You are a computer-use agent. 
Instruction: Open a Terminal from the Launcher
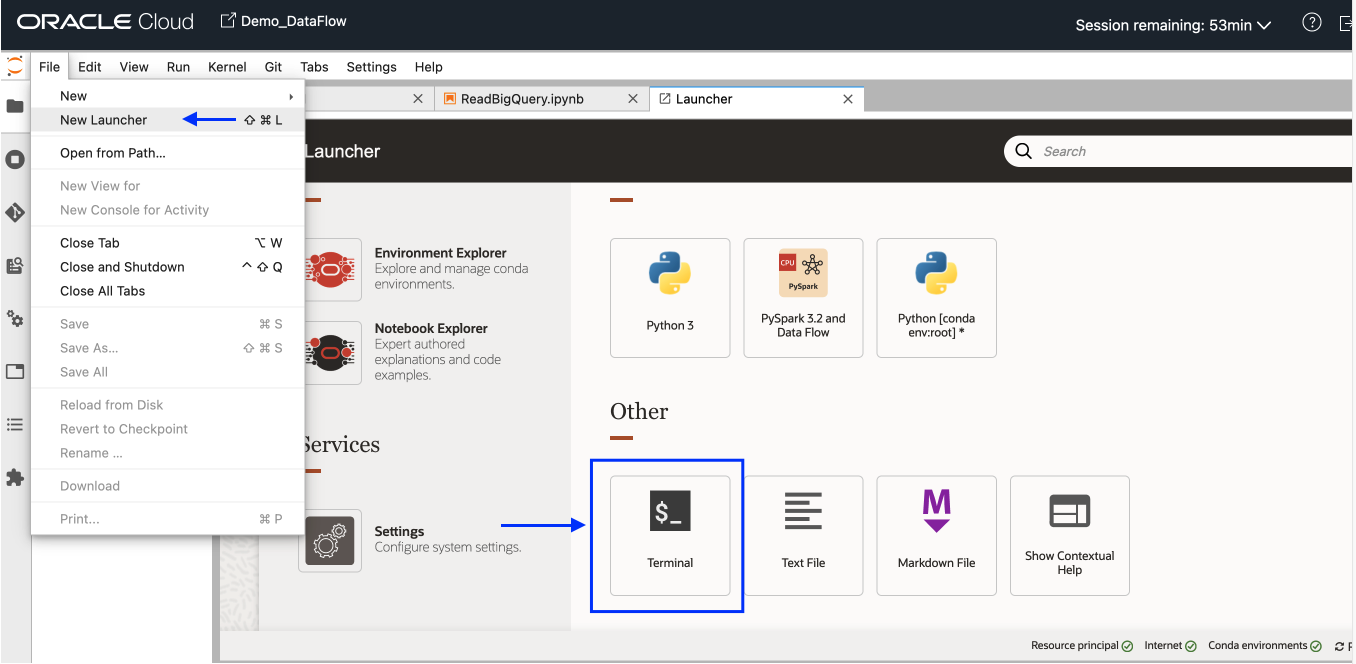pyautogui.click(x=669, y=535)
